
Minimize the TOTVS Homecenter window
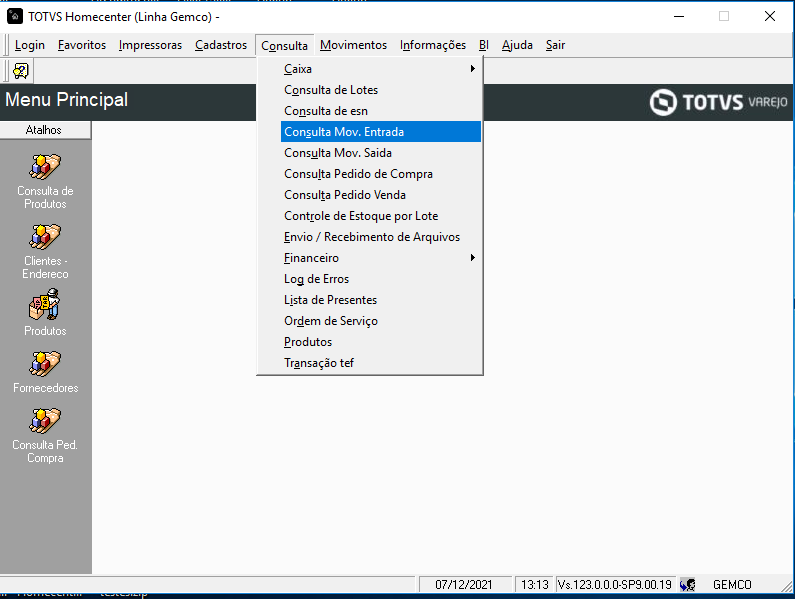678,16
